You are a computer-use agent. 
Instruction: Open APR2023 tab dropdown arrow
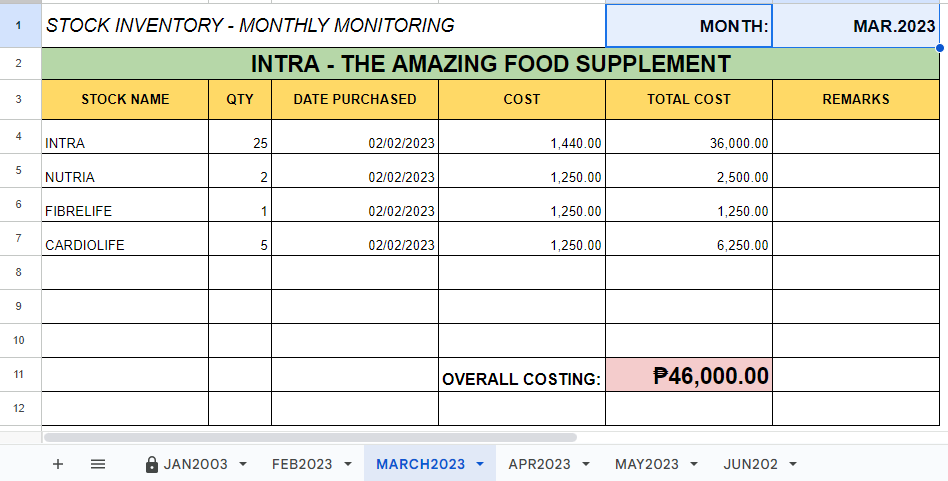click(585, 464)
